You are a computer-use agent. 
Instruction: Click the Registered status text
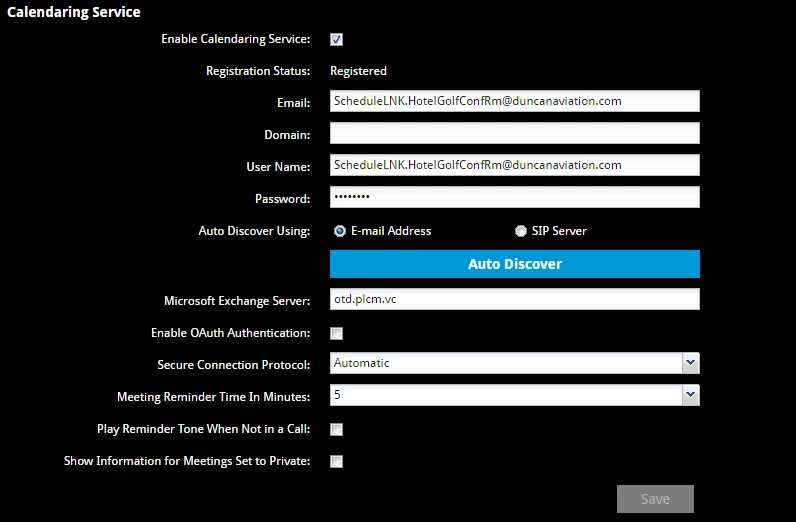[358, 71]
